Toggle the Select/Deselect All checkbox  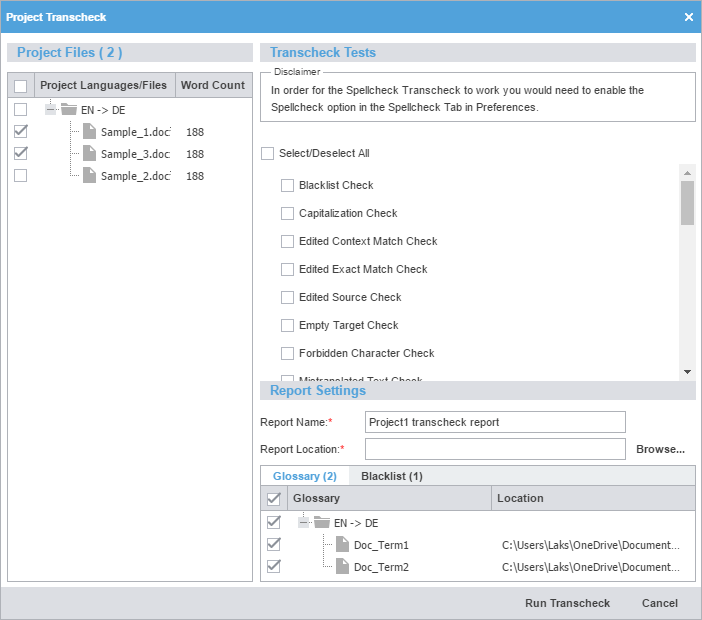click(x=267, y=154)
